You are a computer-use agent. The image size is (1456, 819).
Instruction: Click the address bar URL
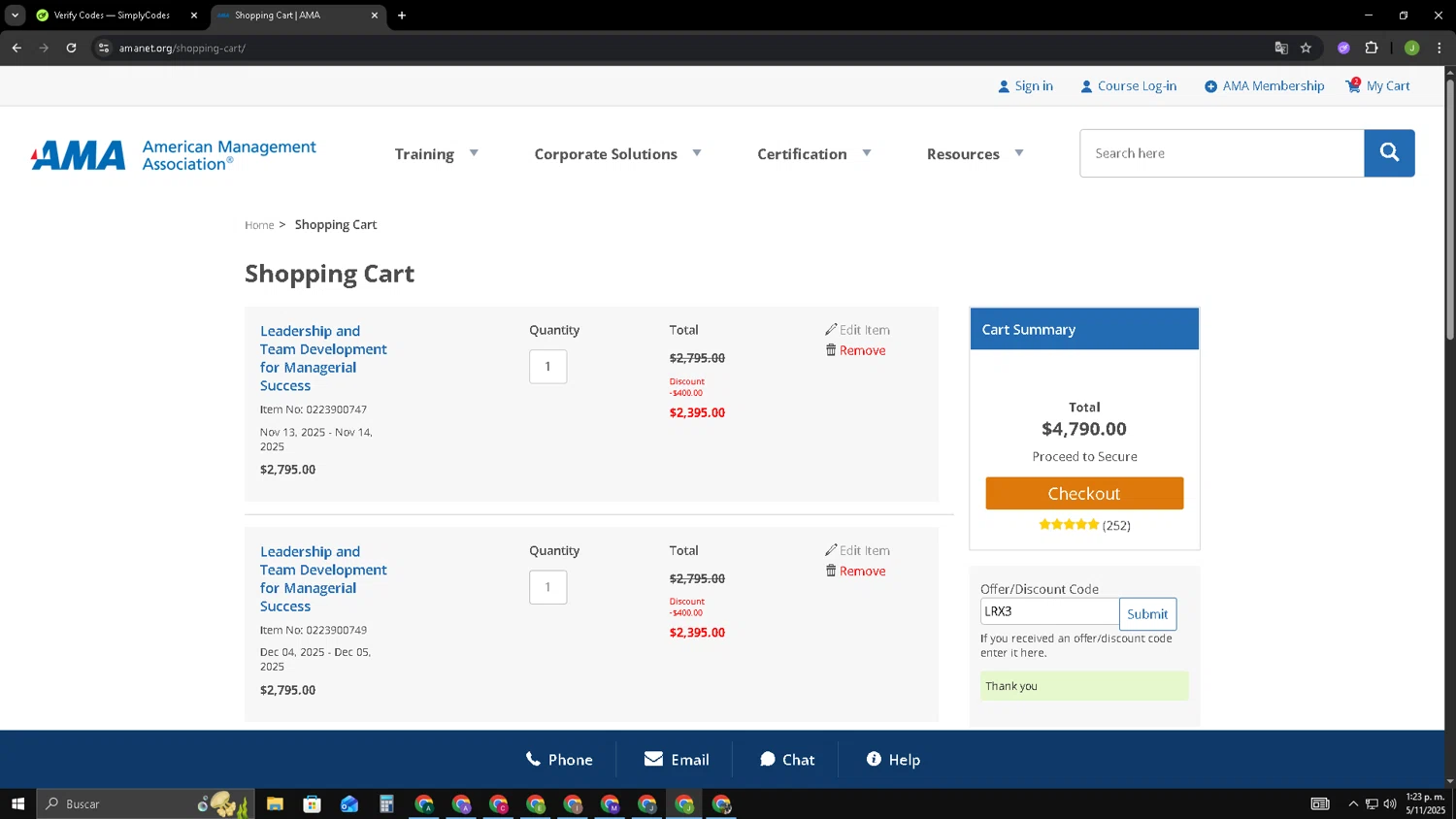coord(182,48)
